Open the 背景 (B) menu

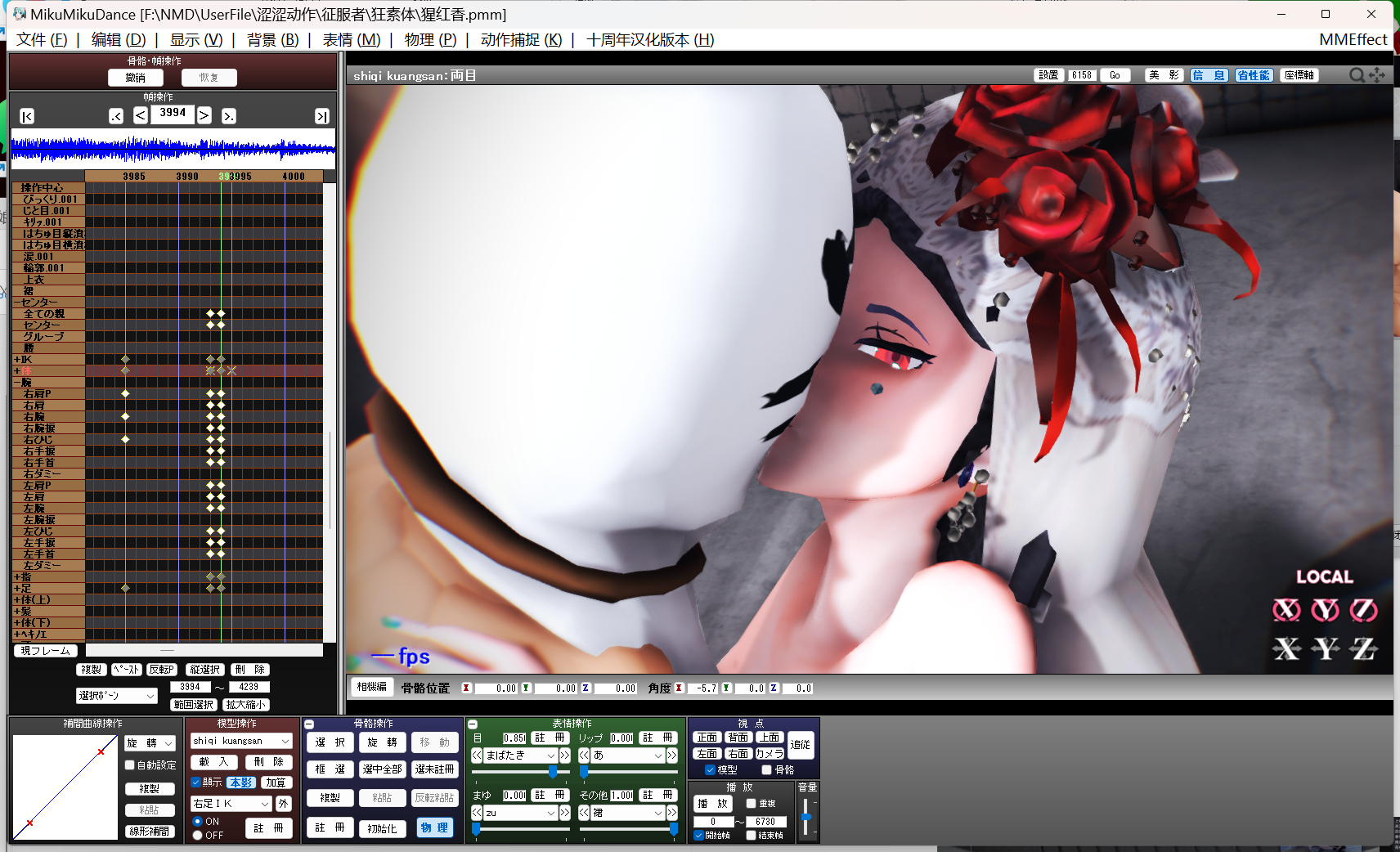273,40
